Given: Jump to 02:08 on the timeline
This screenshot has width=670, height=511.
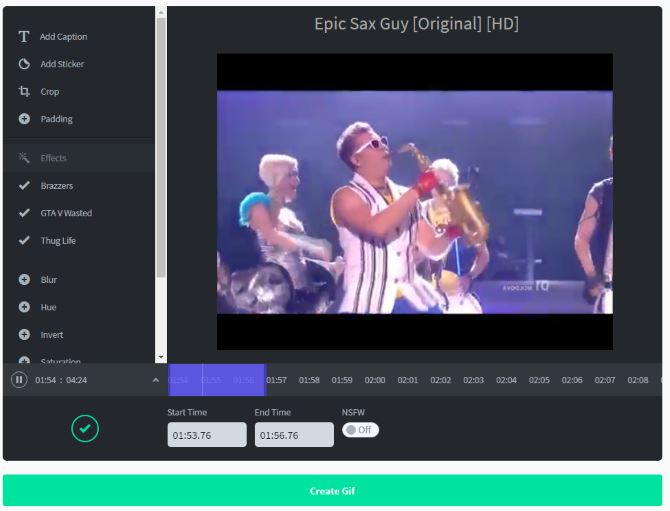Looking at the screenshot, I should [638, 380].
